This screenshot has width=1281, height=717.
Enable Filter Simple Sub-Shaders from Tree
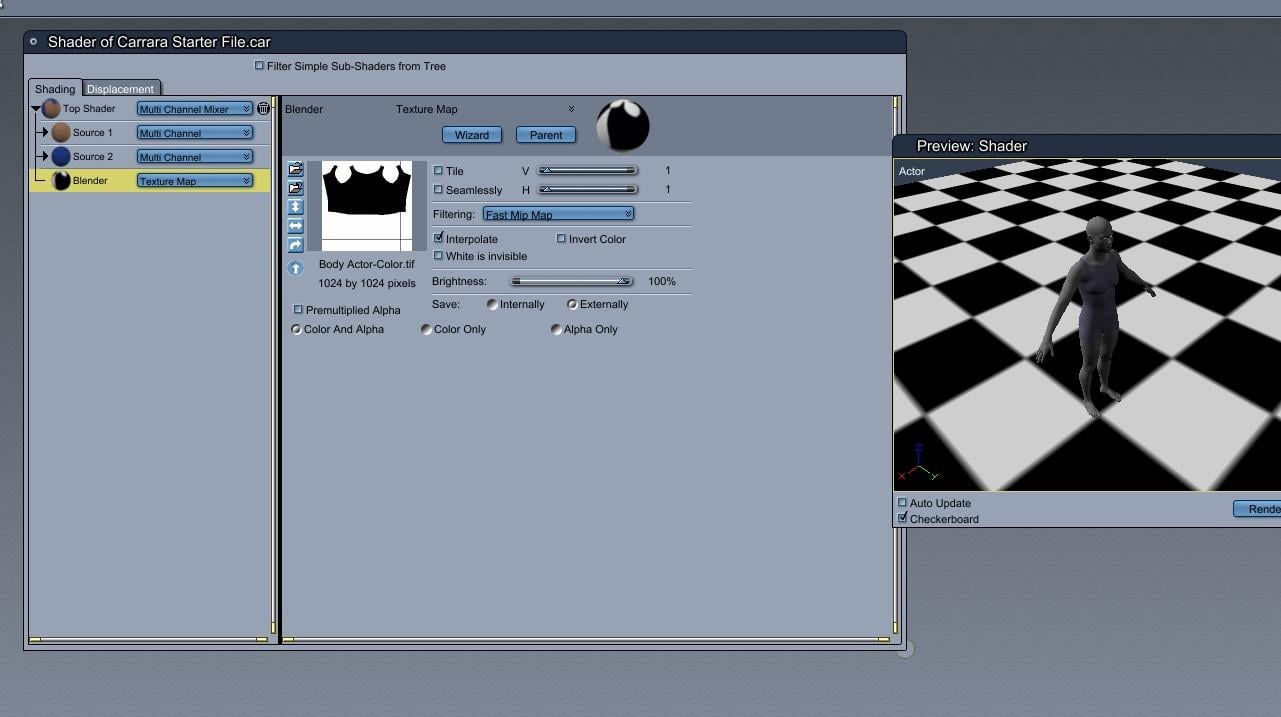[x=259, y=66]
